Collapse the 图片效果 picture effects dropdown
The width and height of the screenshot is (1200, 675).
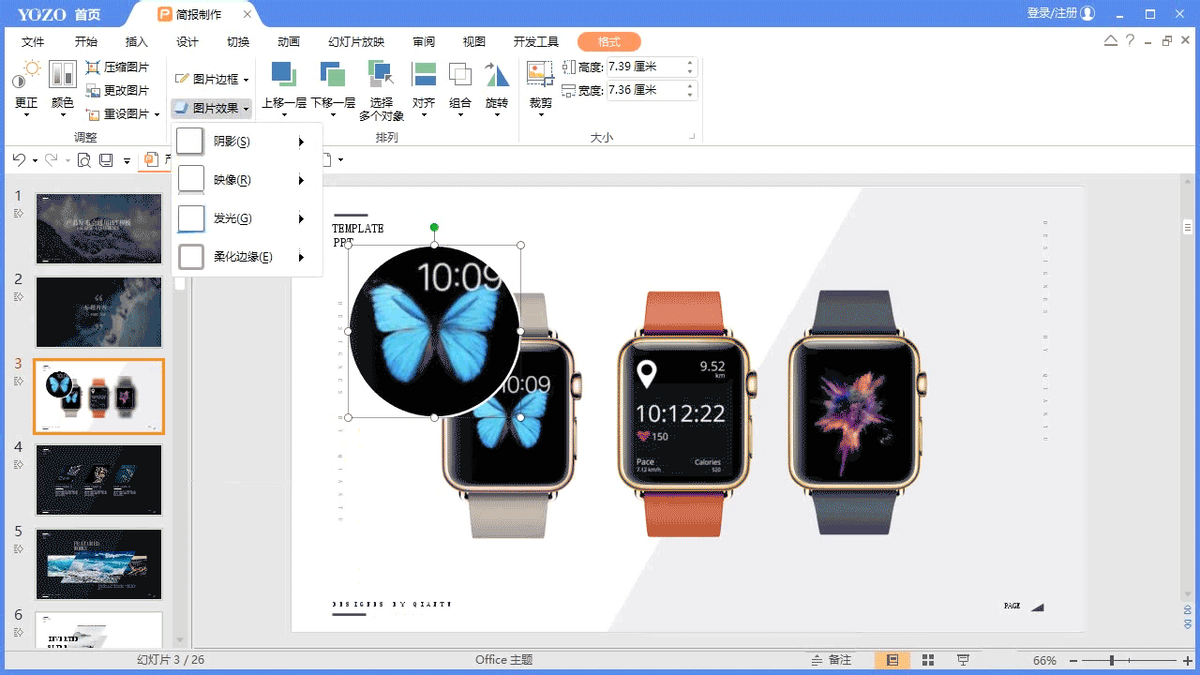211,108
